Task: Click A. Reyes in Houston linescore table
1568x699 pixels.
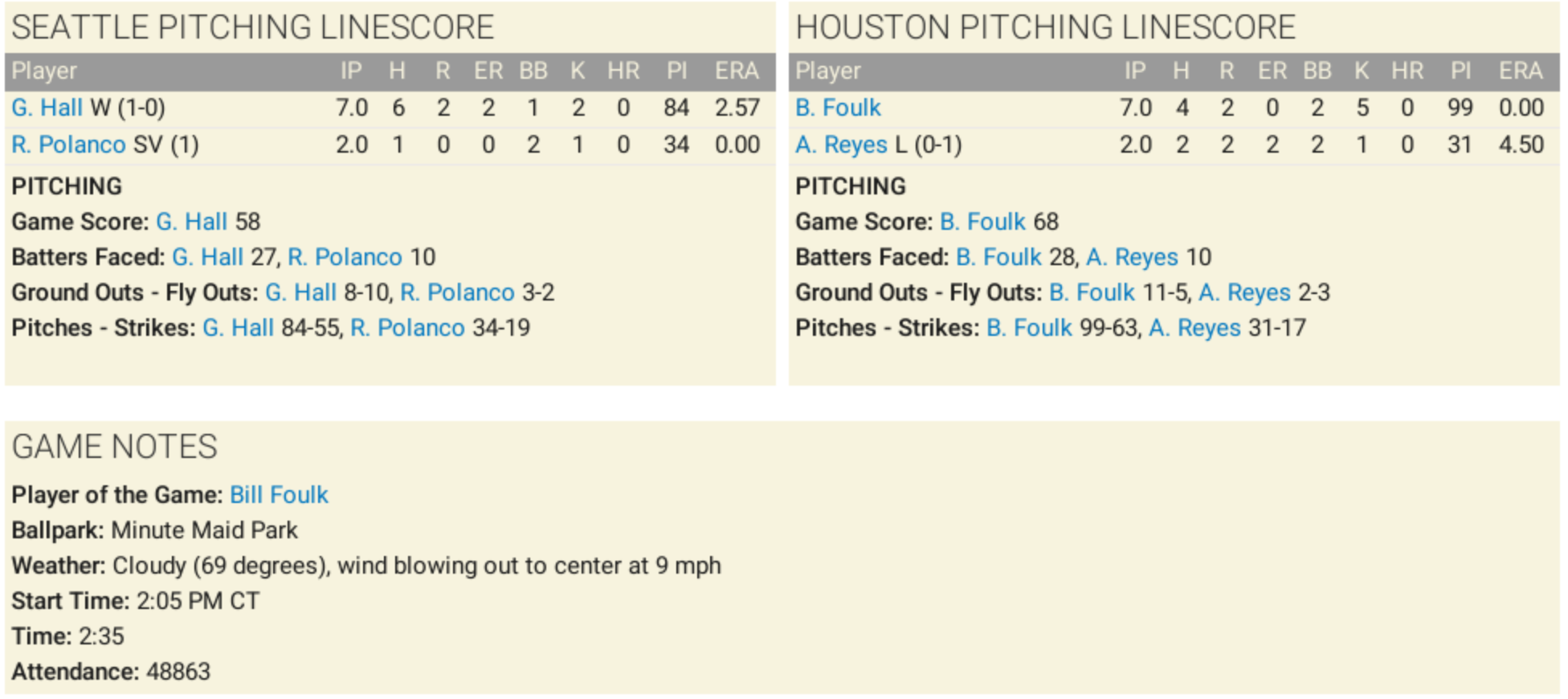Action: pos(841,145)
